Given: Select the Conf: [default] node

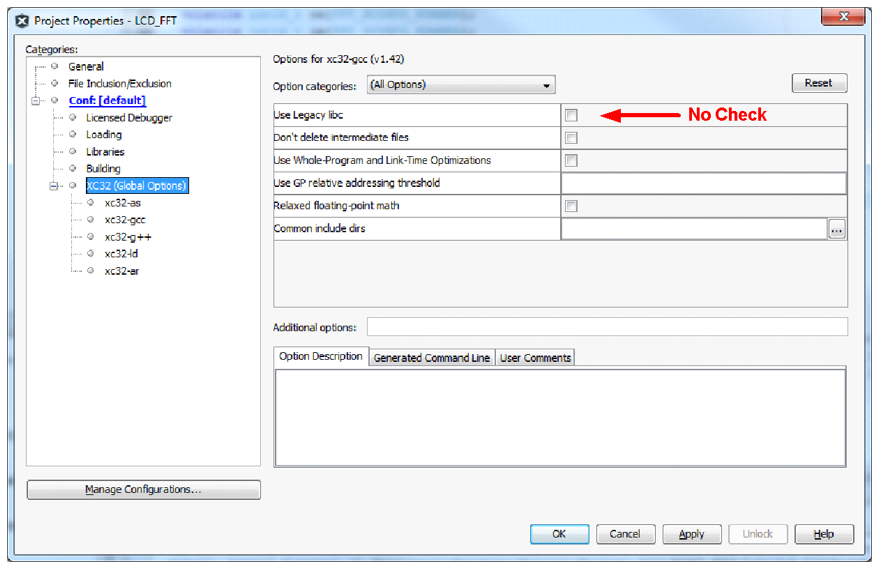Looking at the screenshot, I should pyautogui.click(x=108, y=101).
